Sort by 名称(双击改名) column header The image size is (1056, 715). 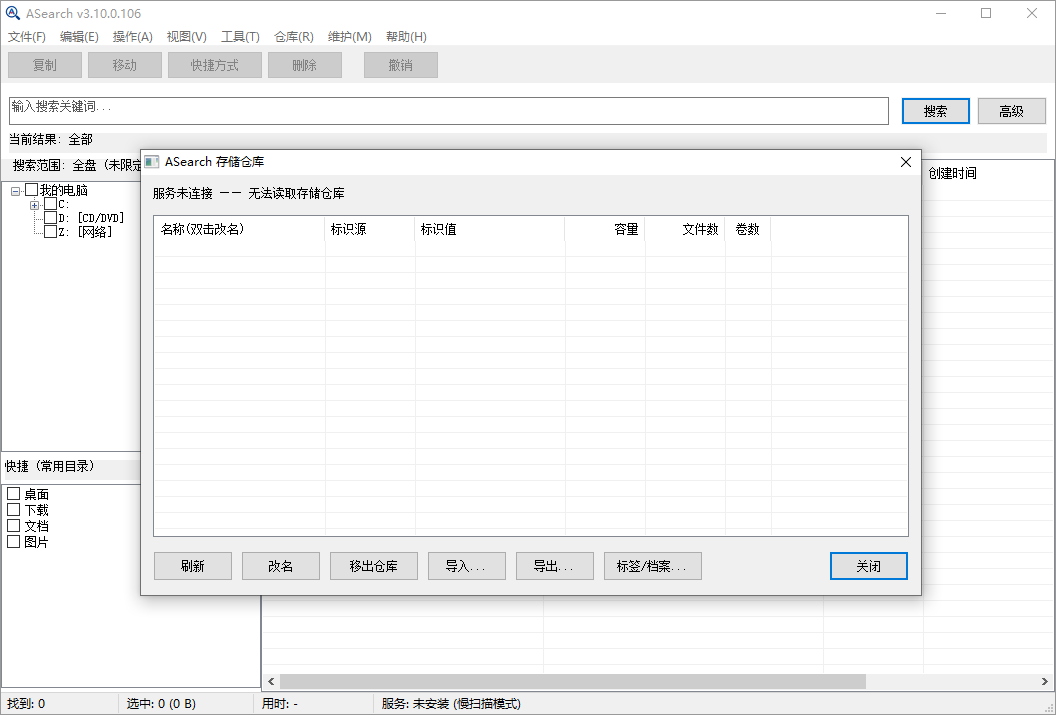[x=240, y=229]
